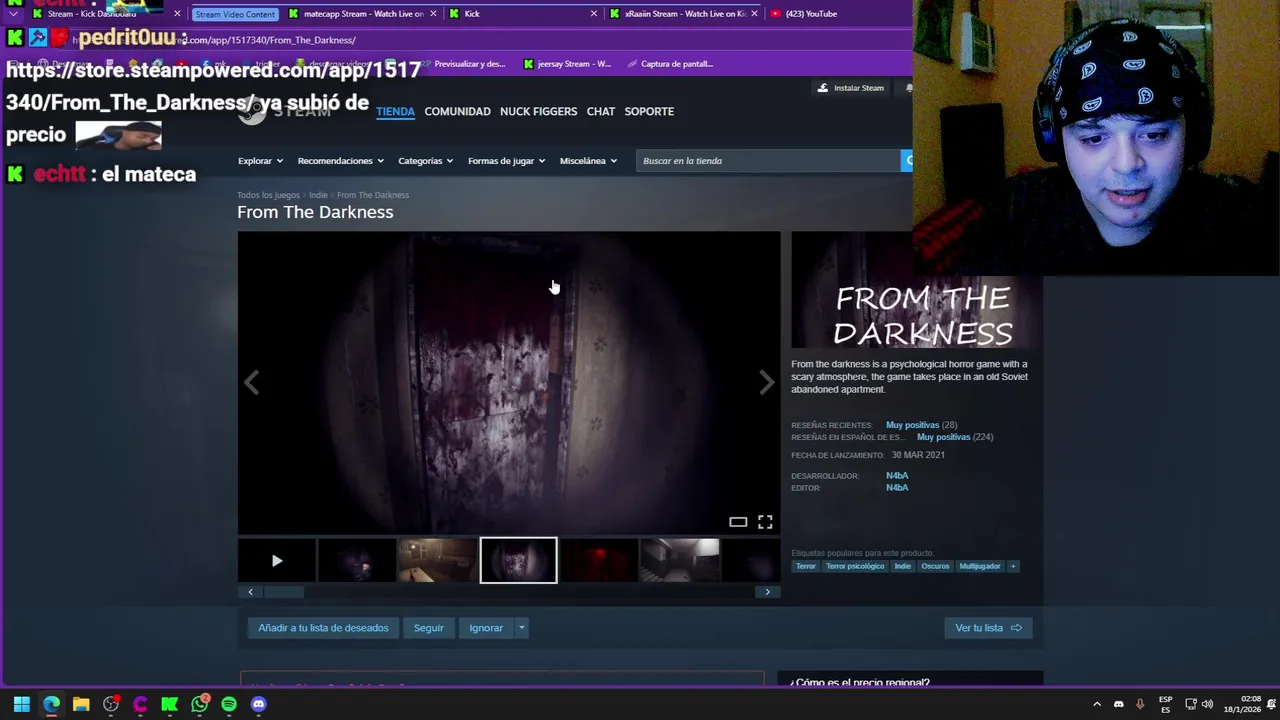Expand the Categorías dropdown
Viewport: 1280px width, 720px height.
click(425, 161)
